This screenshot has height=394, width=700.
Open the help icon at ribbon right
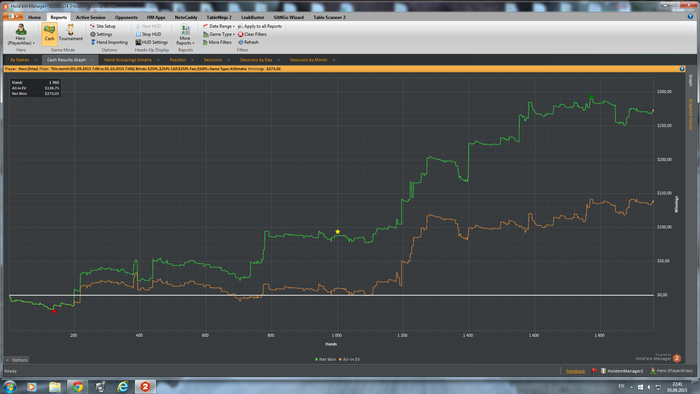click(690, 17)
